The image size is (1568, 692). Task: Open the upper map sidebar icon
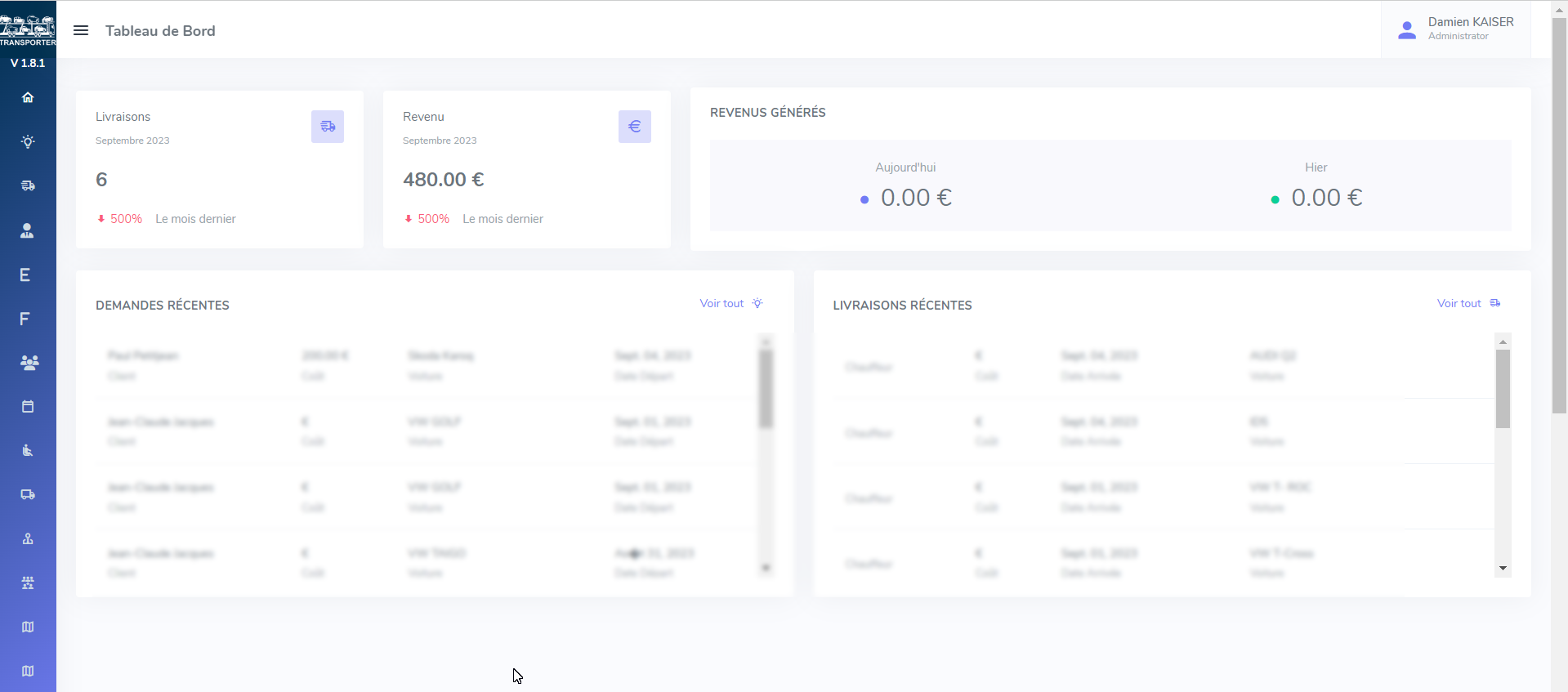coord(28,627)
